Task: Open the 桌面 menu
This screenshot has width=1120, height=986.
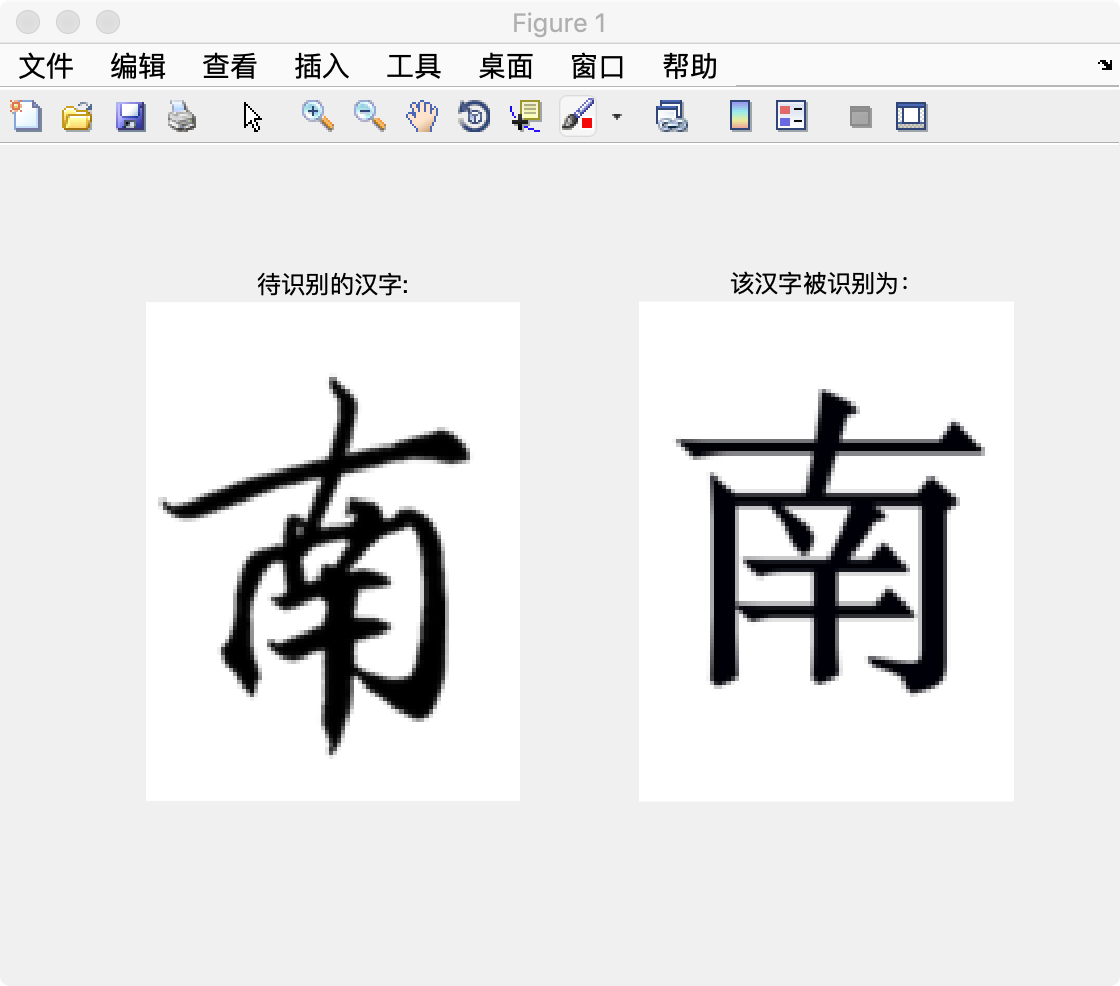Action: 506,66
